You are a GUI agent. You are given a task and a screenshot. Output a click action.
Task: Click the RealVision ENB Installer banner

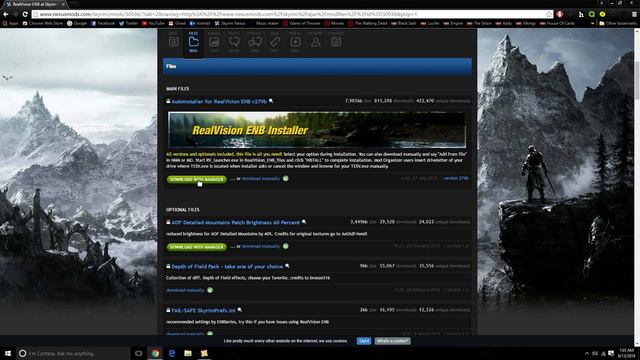click(x=317, y=130)
